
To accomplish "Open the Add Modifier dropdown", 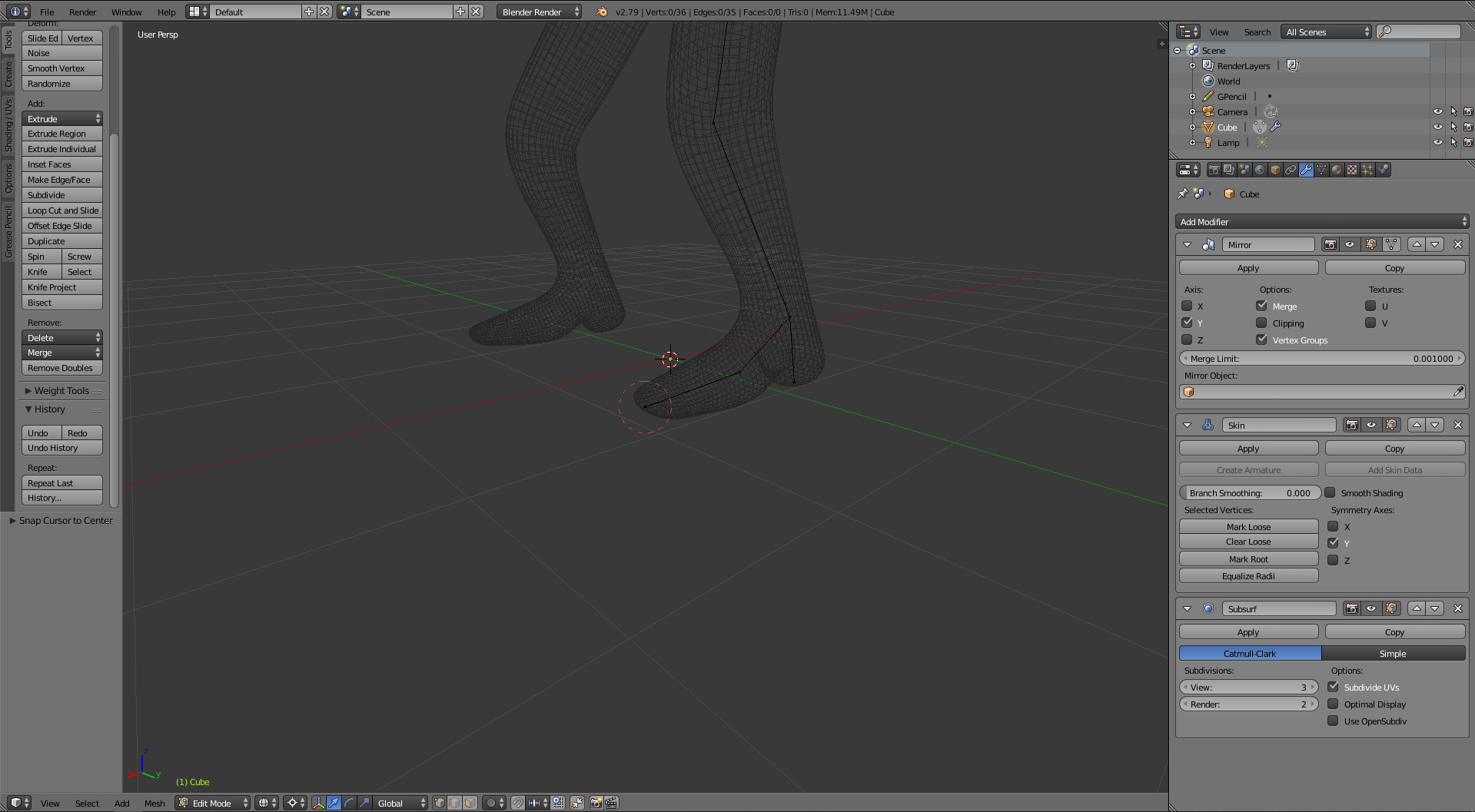I will [x=1322, y=221].
